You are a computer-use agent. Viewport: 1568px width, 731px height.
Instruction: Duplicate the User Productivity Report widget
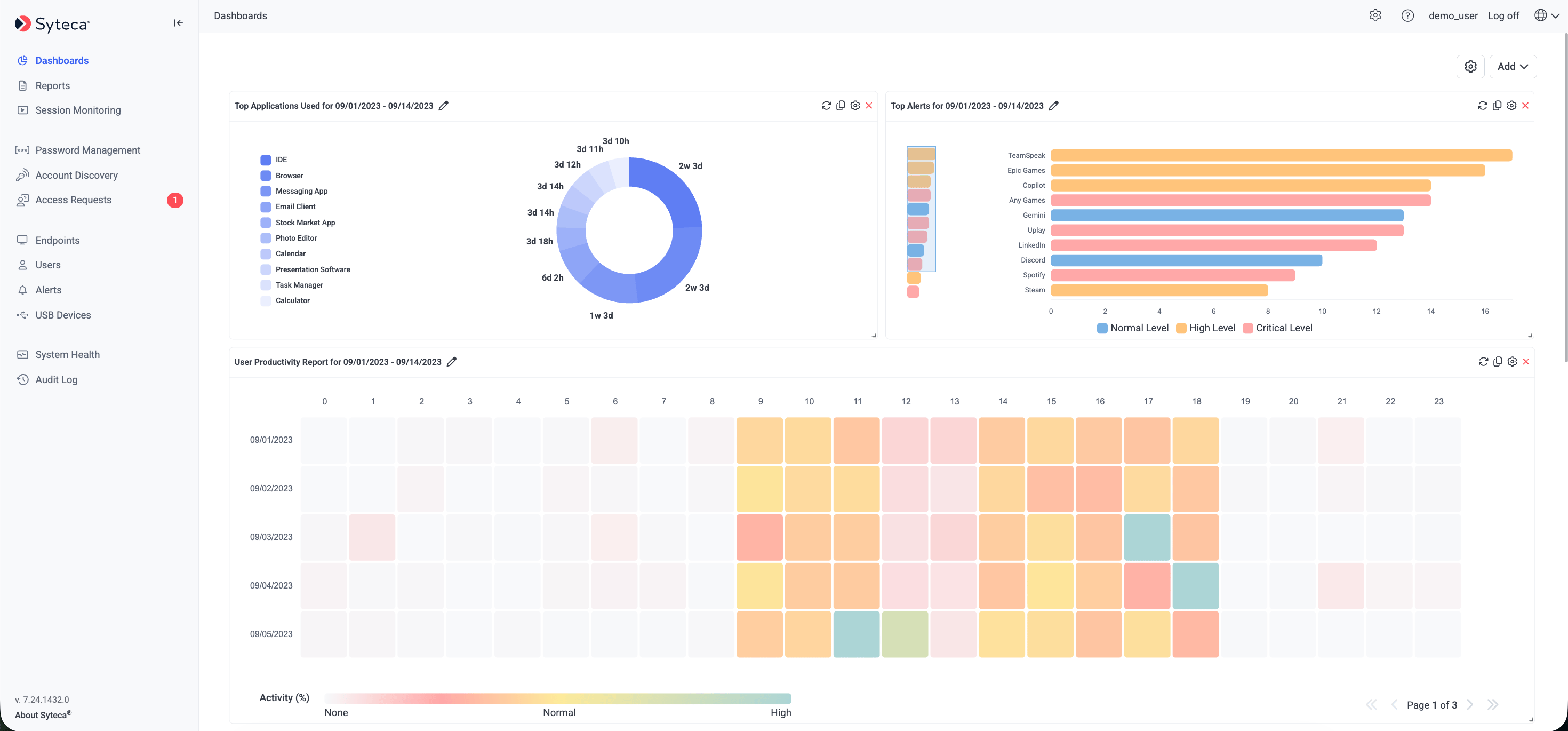(1498, 362)
